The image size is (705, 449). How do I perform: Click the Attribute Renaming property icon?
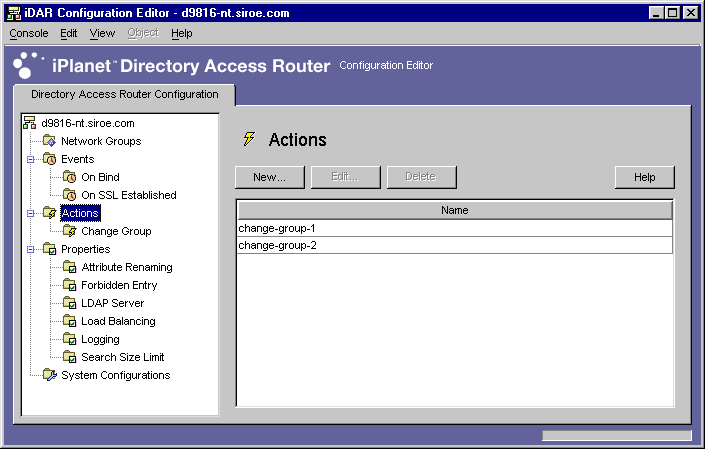(x=70, y=267)
